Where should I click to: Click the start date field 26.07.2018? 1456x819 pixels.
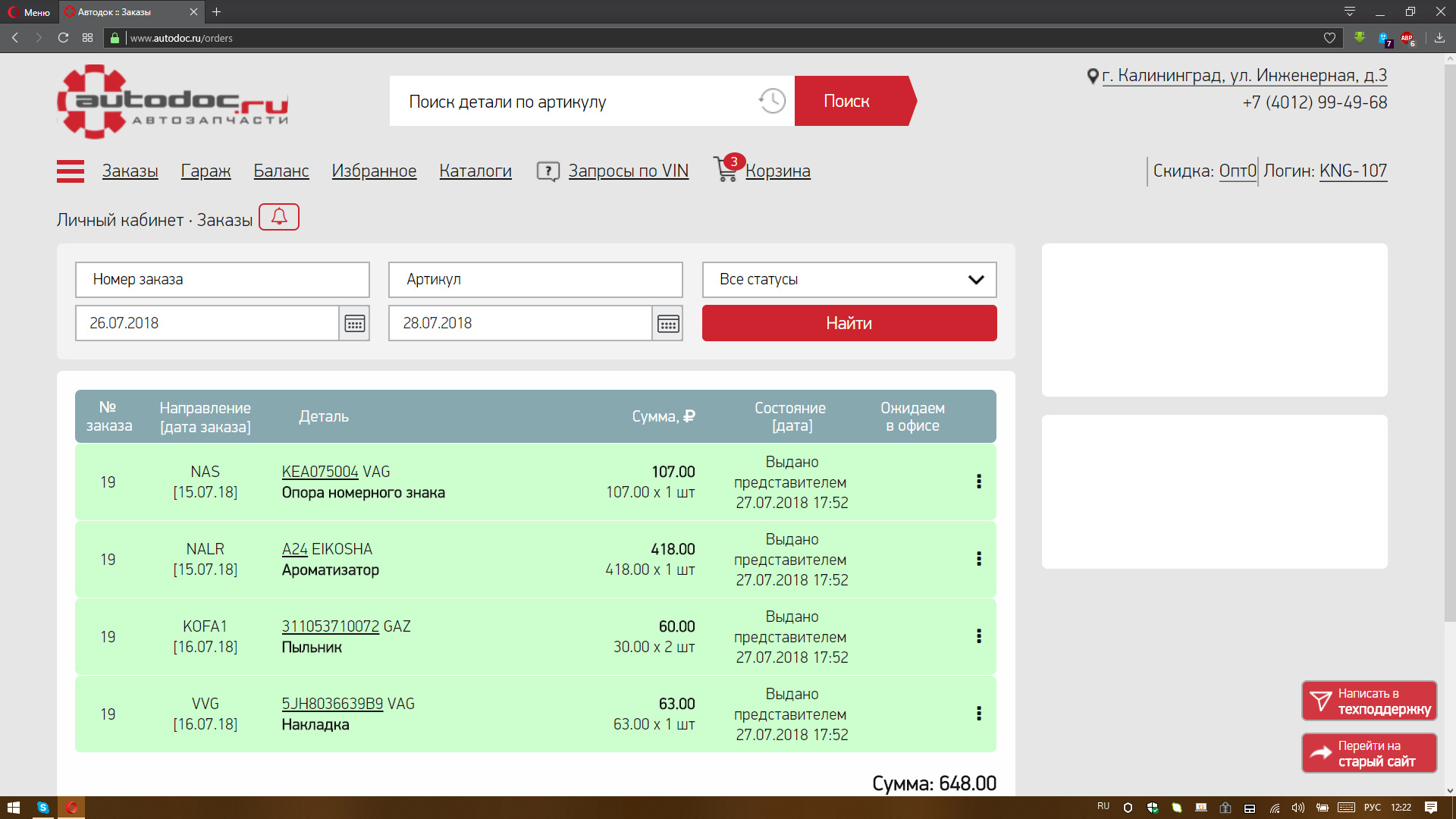click(207, 323)
